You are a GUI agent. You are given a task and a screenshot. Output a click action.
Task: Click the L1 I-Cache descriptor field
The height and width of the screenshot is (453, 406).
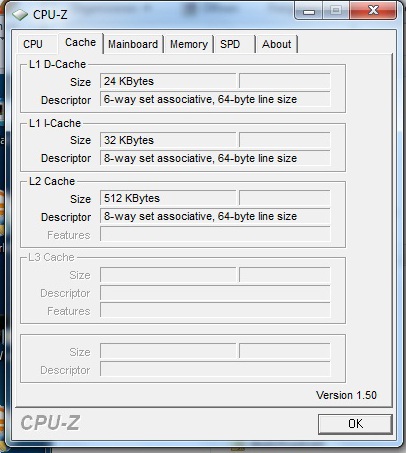(215, 158)
